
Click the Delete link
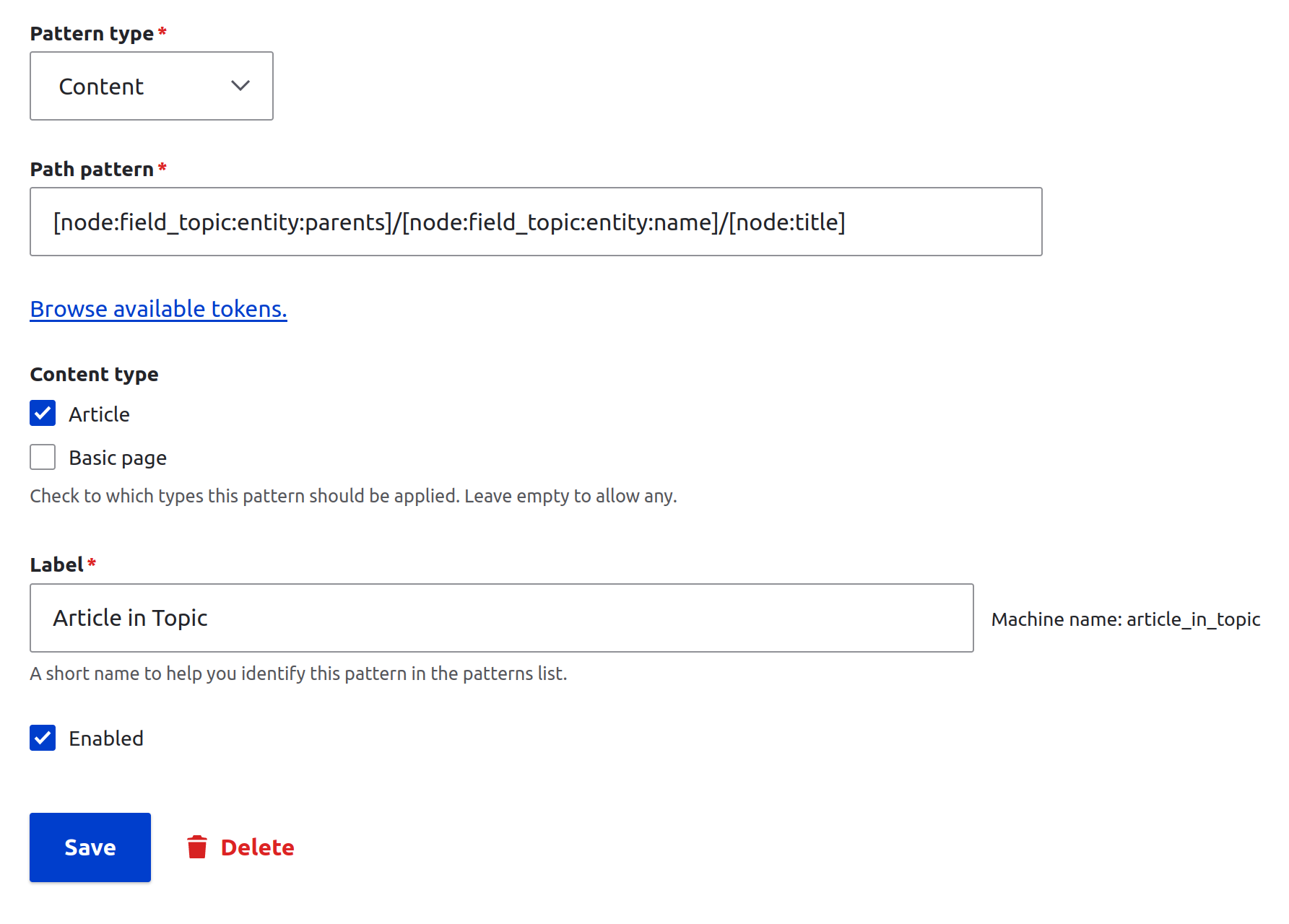tap(240, 847)
